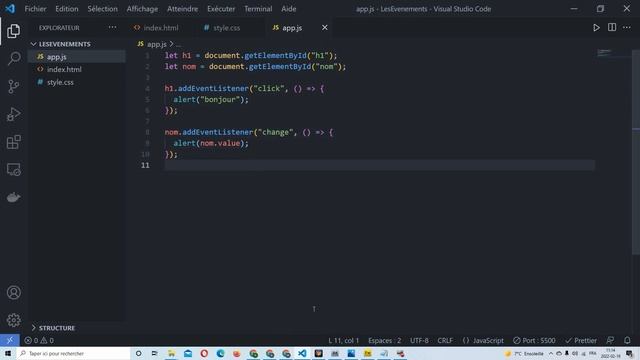Open the notifications bell
This screenshot has width=640, height=360.
point(627,340)
